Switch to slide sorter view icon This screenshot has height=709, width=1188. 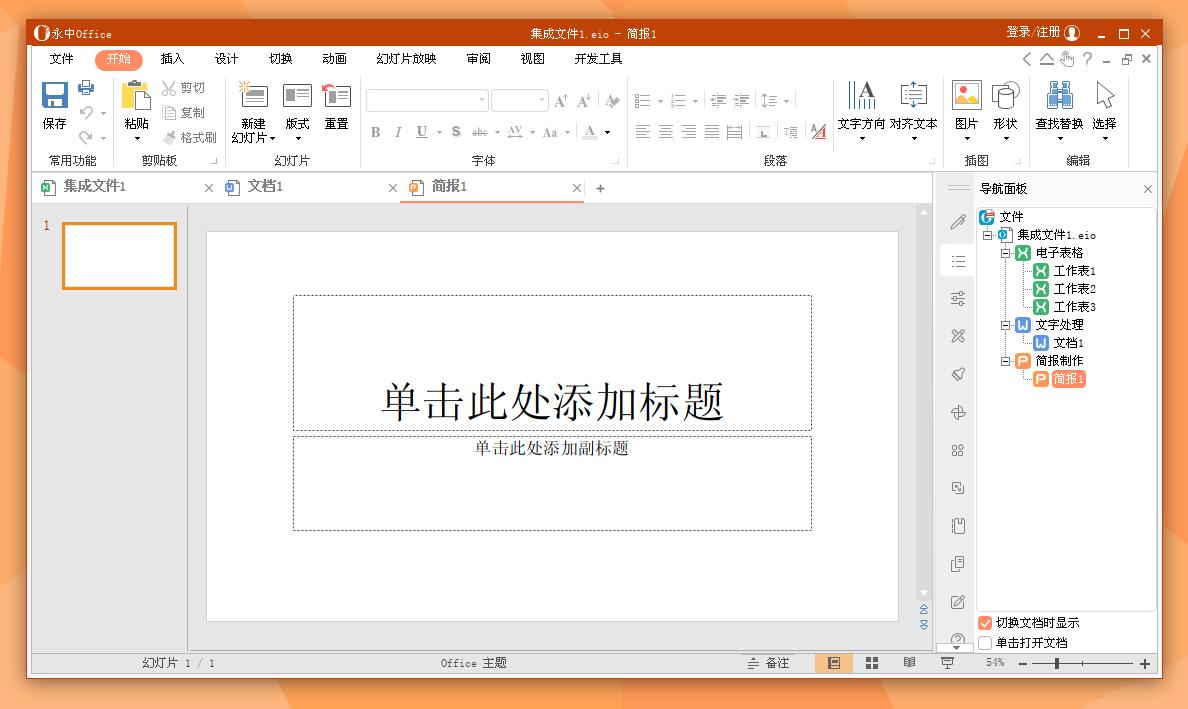872,663
